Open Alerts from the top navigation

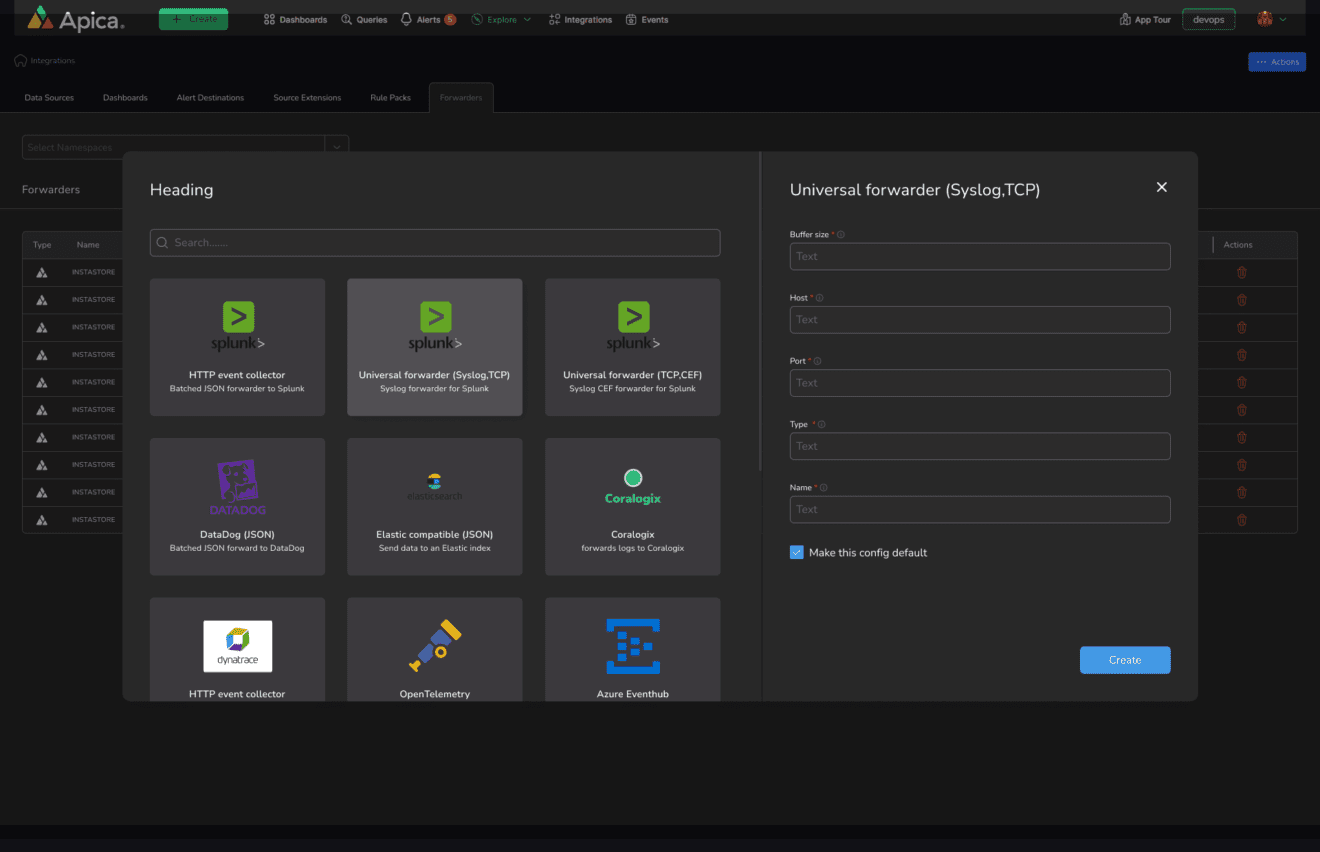tap(428, 19)
